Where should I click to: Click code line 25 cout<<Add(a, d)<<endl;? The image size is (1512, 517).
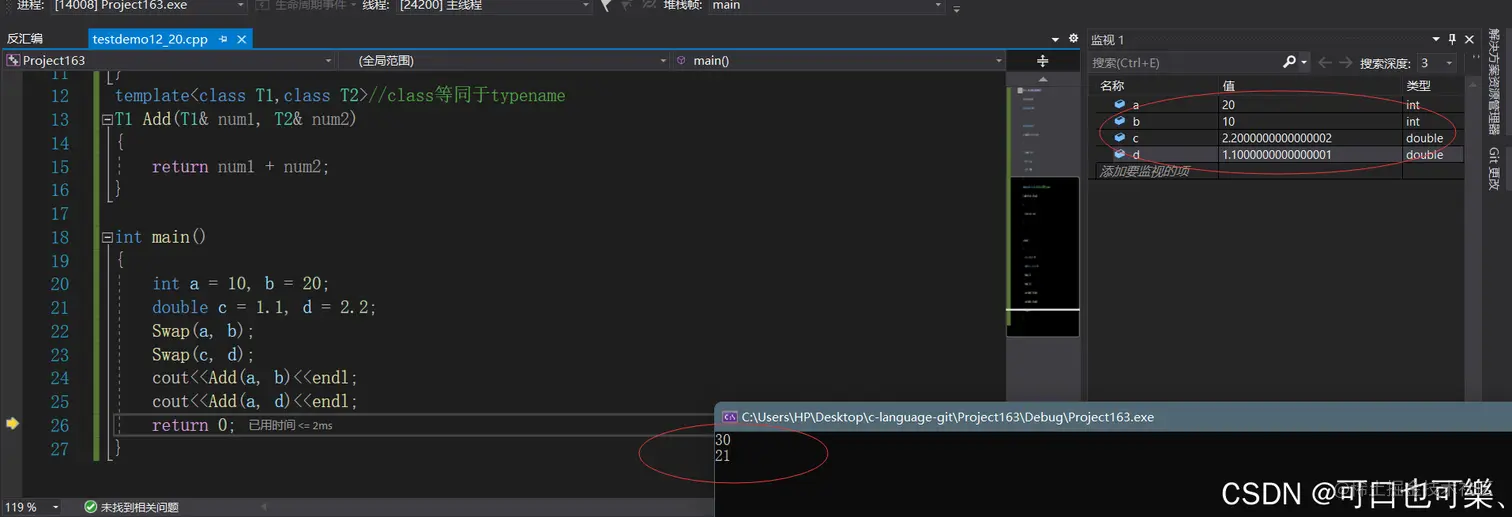[x=254, y=401]
